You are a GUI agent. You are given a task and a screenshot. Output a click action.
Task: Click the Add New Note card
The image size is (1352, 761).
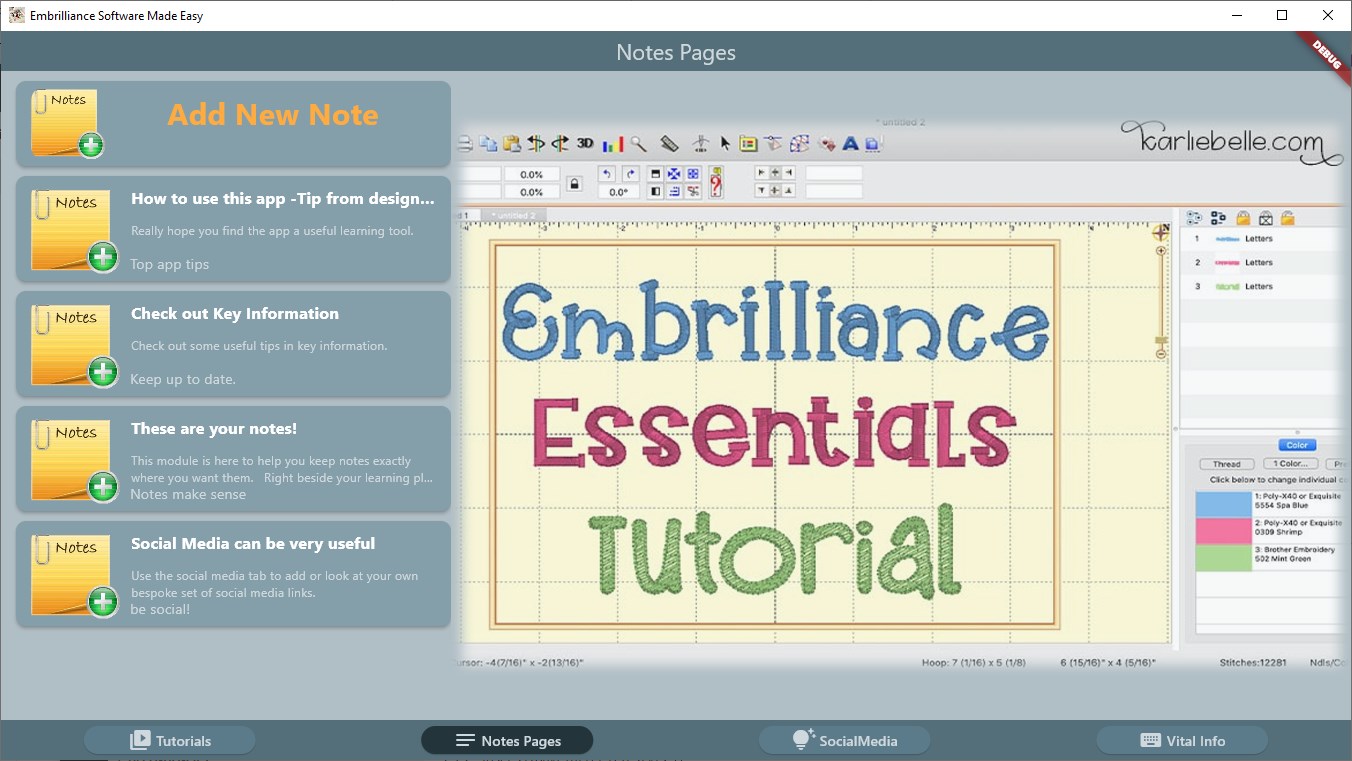coord(232,125)
